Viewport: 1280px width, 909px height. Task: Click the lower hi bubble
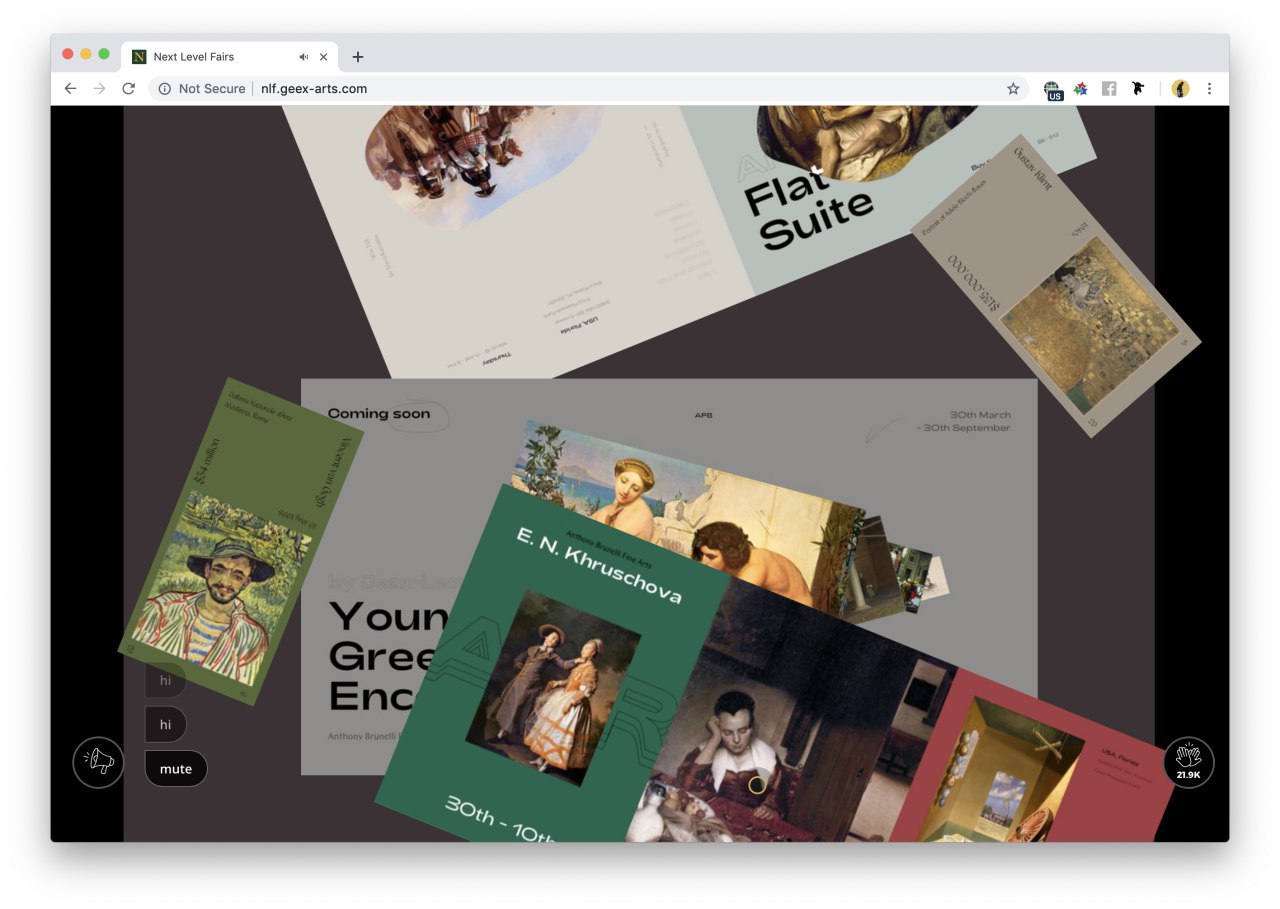(x=166, y=724)
